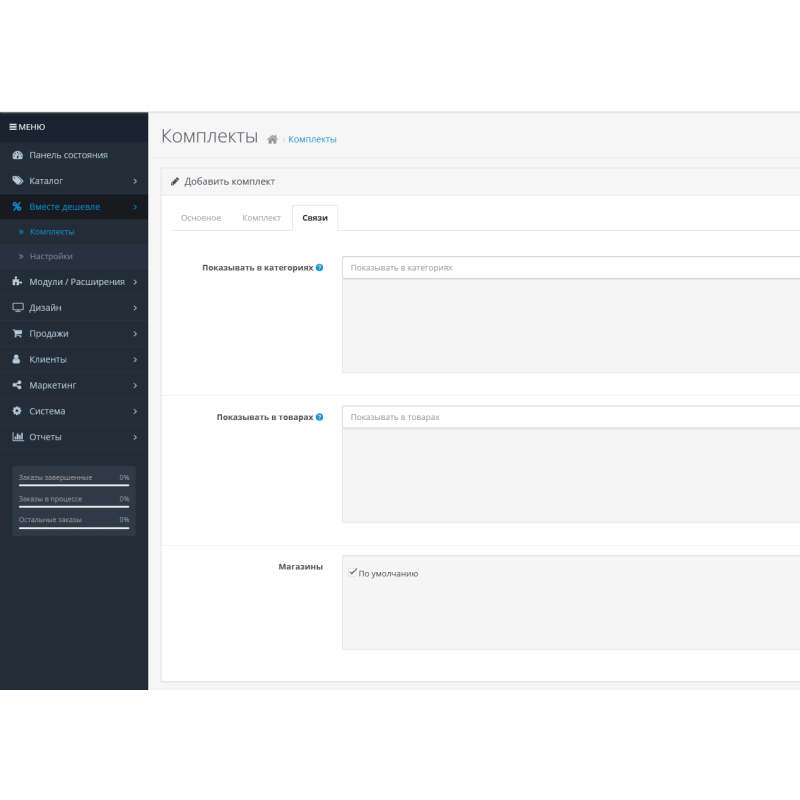Open the Панель состояния dashboard icon
Viewport: 800px width, 800px height.
(17, 155)
